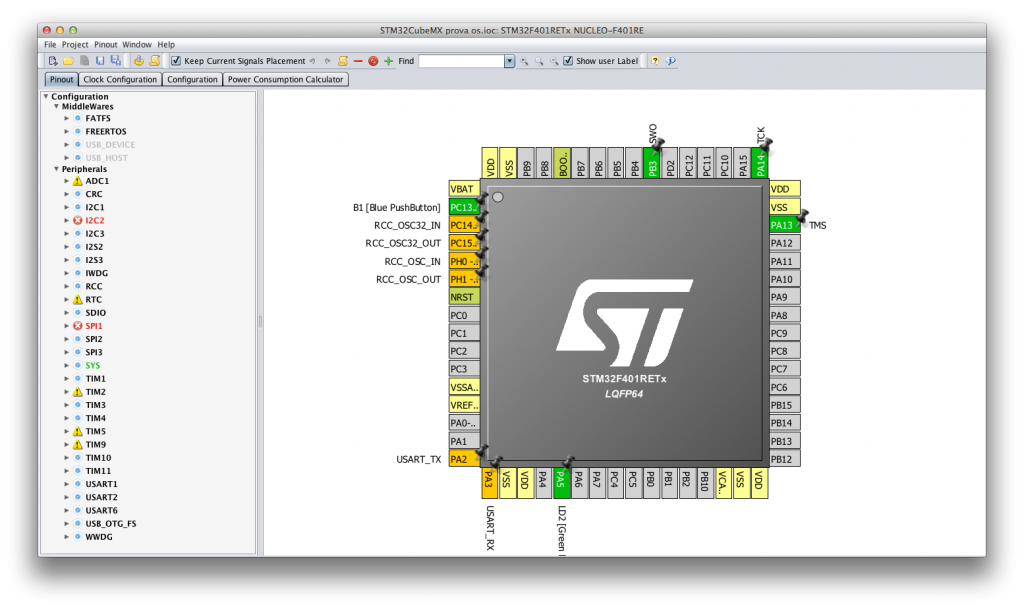Click the green PB3 pin at the top

click(x=651, y=163)
